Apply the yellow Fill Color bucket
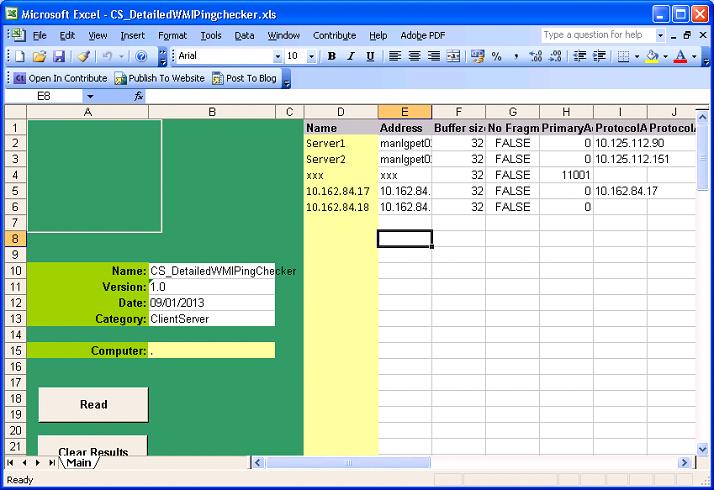The height and width of the screenshot is (490, 714). coord(652,56)
